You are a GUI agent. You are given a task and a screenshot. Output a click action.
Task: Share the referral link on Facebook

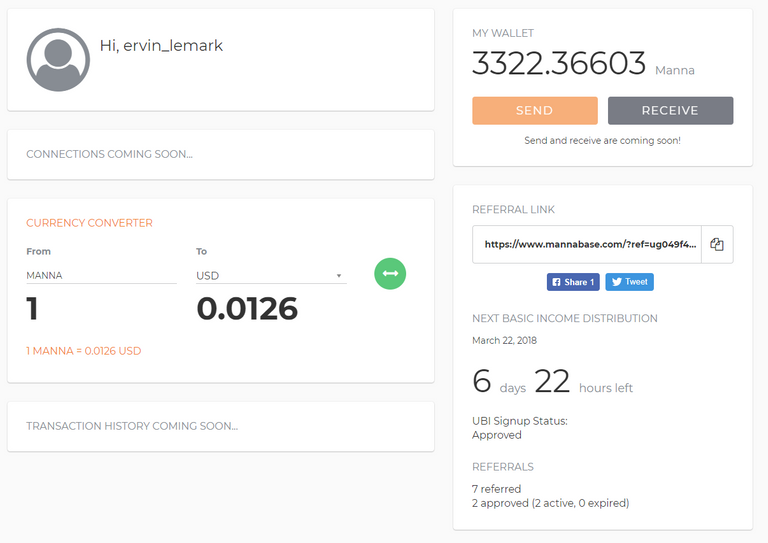573,282
